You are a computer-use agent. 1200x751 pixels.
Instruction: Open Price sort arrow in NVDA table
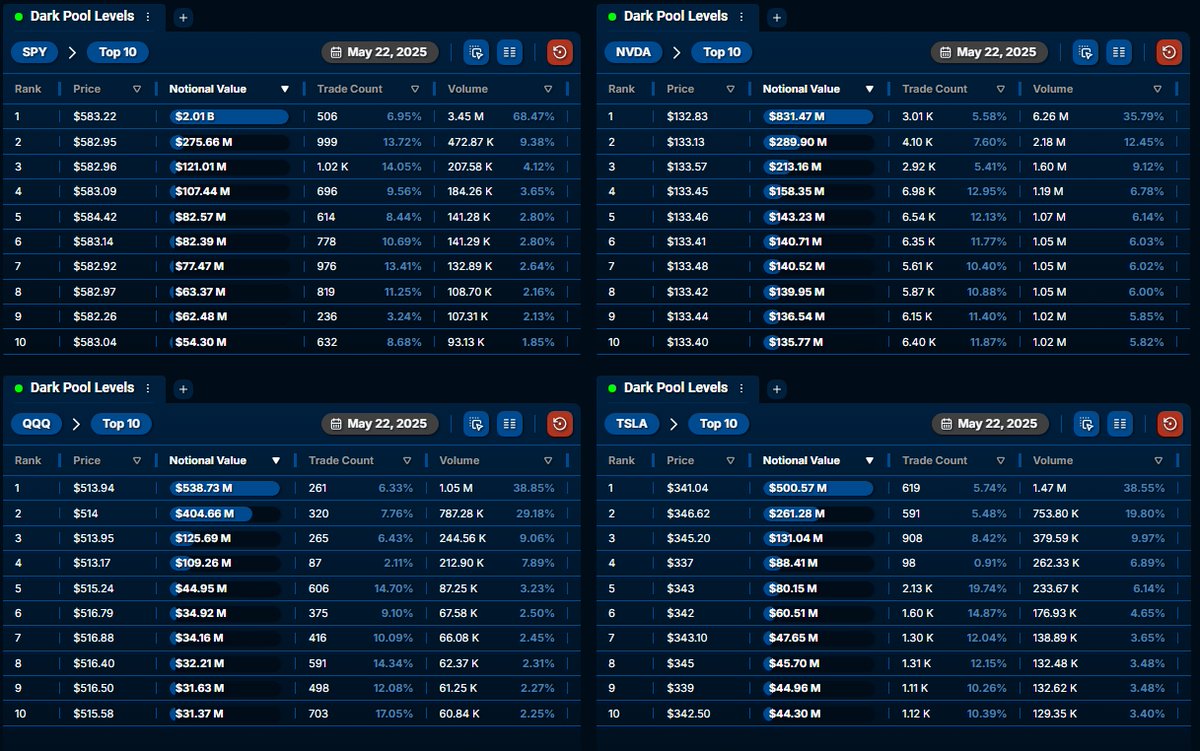point(731,89)
